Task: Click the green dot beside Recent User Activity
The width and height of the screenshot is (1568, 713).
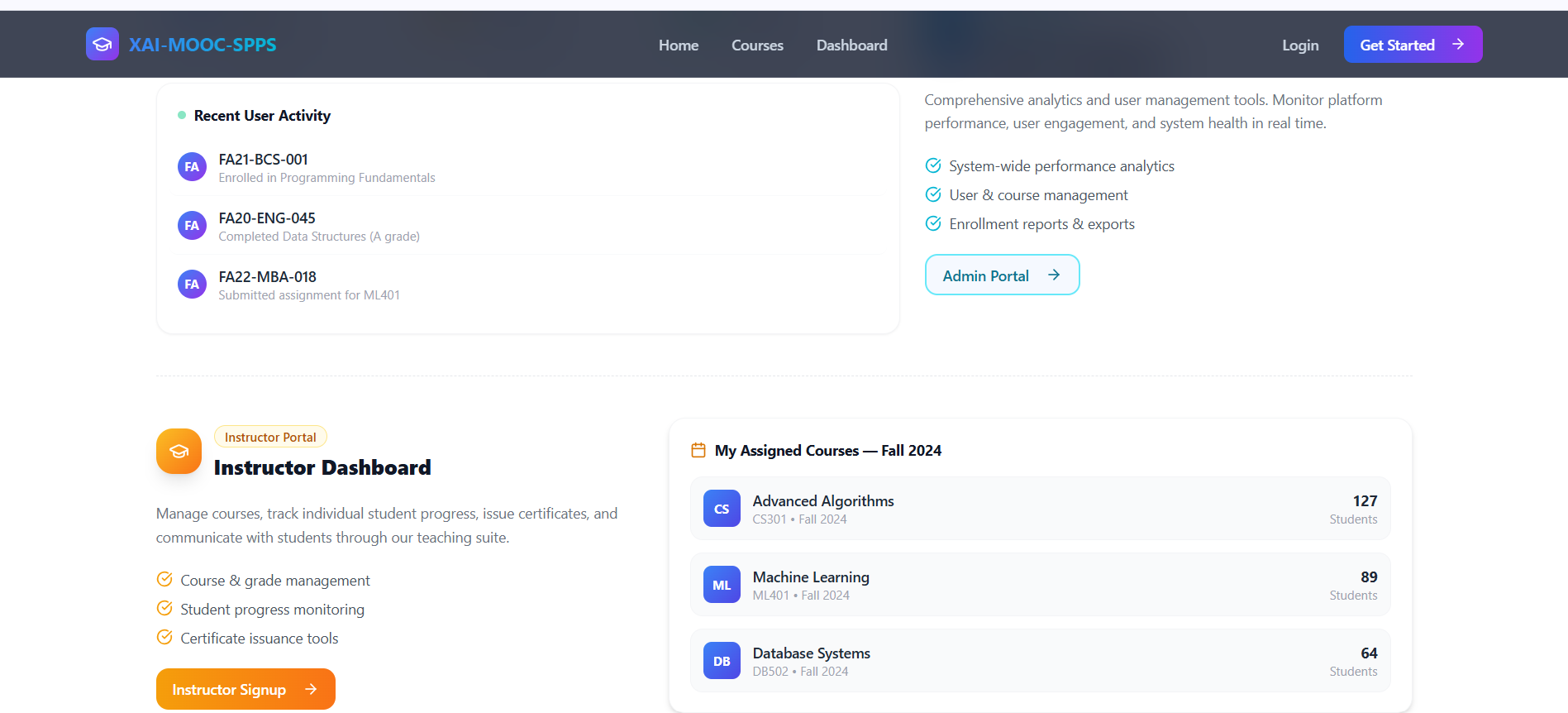Action: tap(182, 115)
